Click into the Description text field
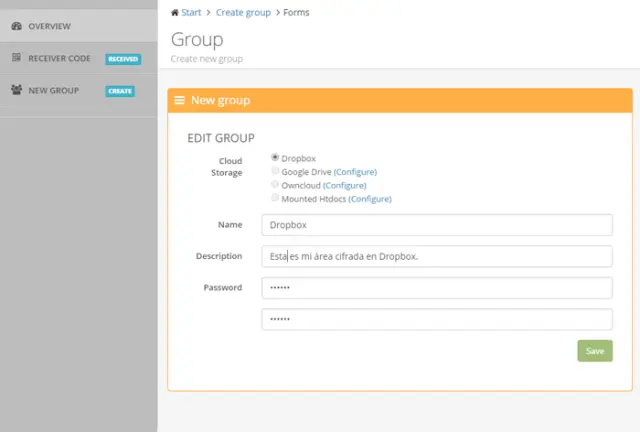640x432 pixels. (436, 257)
